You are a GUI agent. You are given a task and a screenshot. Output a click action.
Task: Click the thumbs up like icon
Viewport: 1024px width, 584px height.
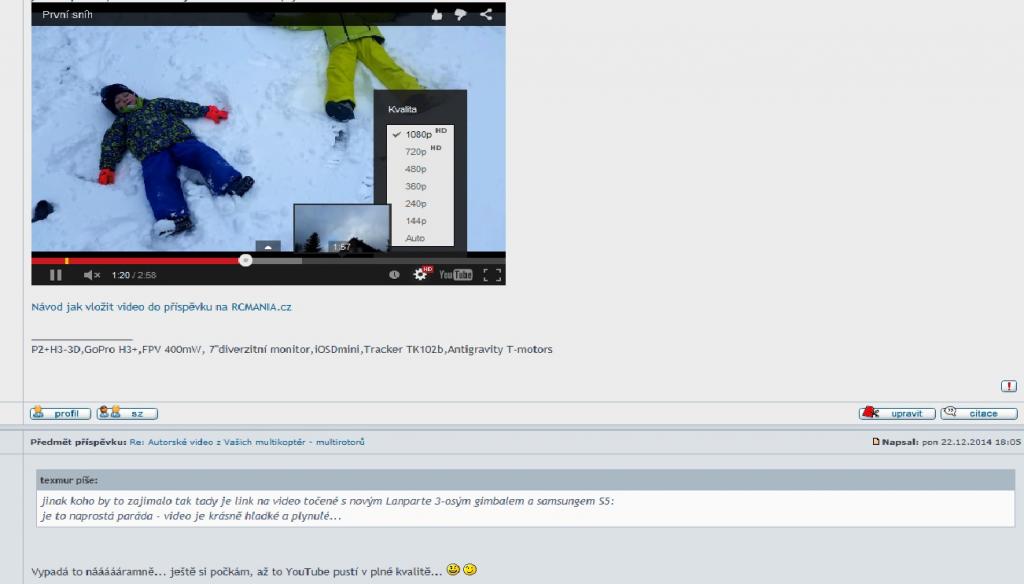click(437, 14)
